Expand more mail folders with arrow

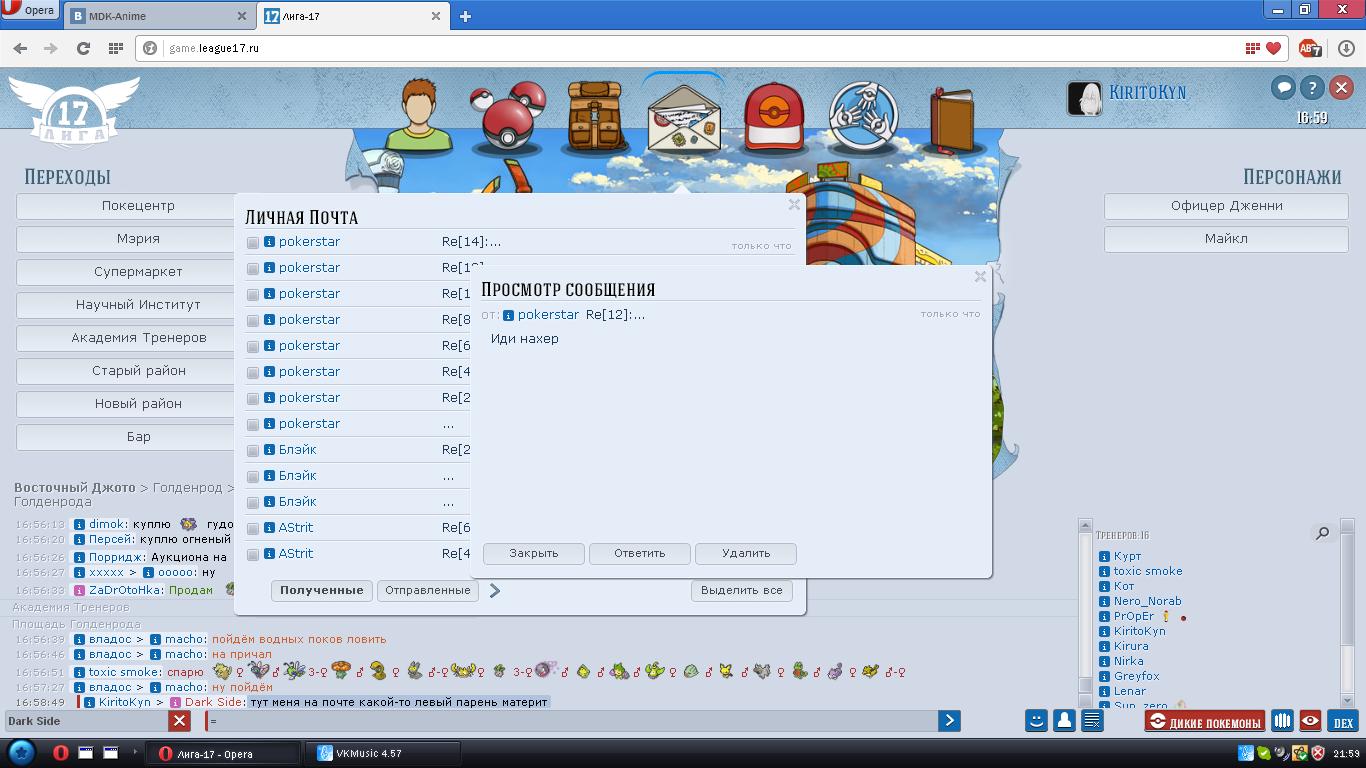[494, 591]
